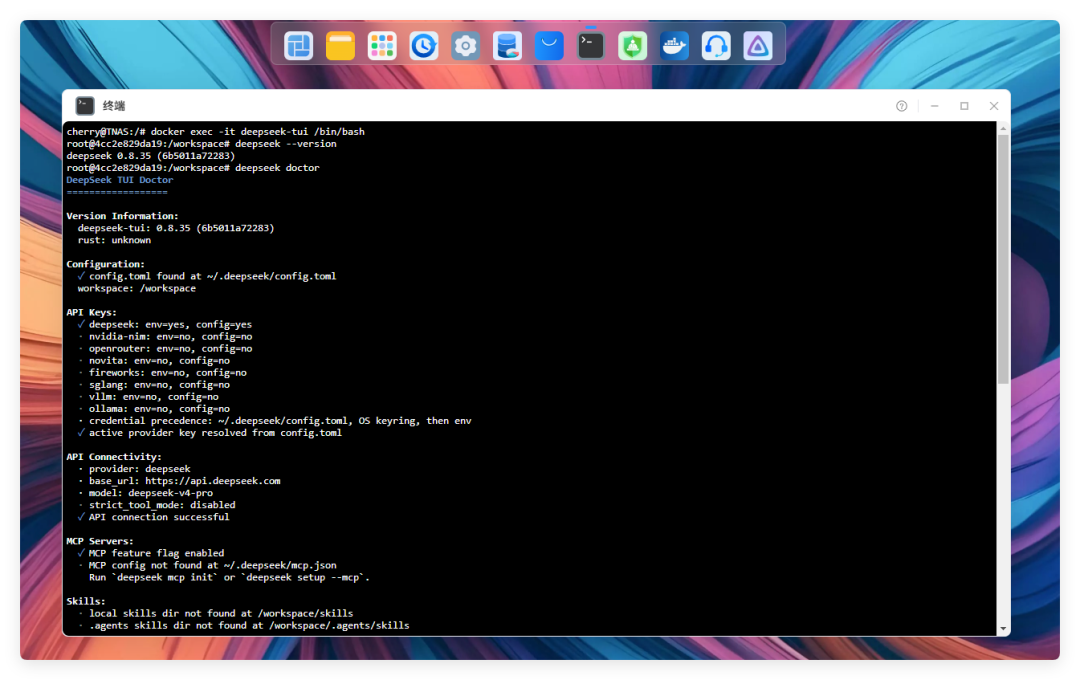Viewport: 1080px width, 680px height.
Task: Close the terminal window
Action: click(994, 106)
